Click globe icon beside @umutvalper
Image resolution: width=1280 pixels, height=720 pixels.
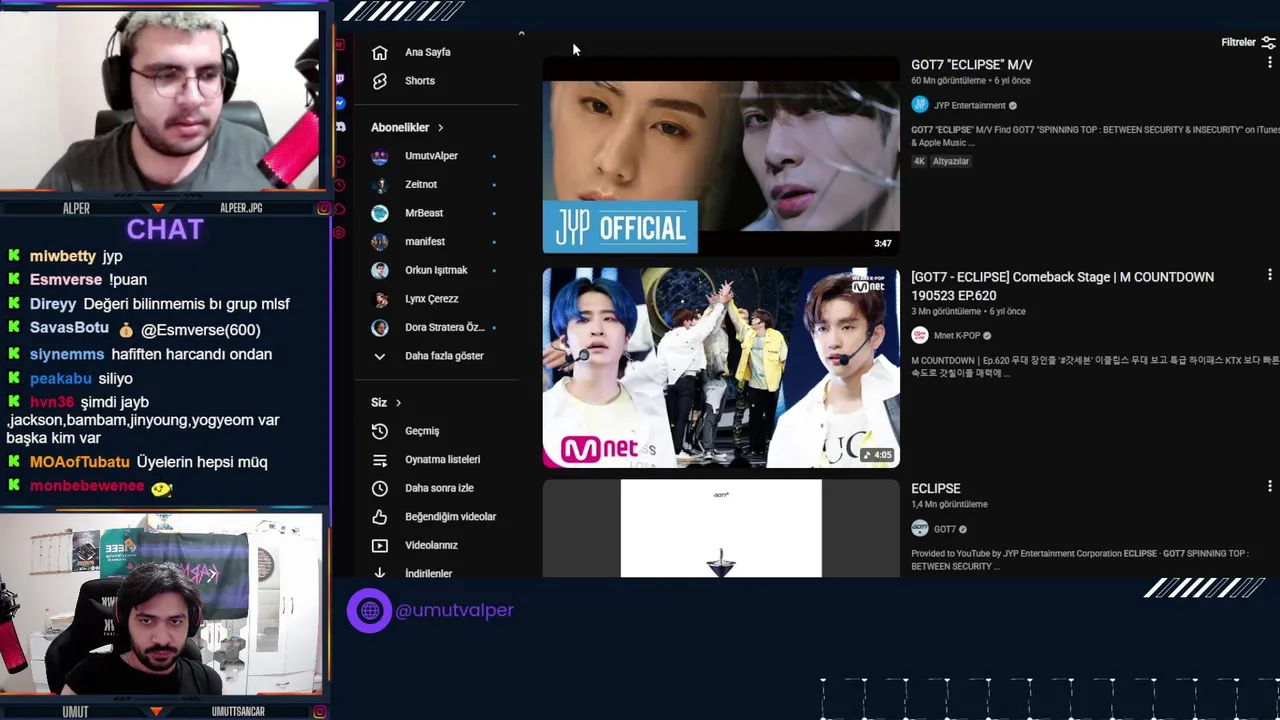click(x=369, y=610)
